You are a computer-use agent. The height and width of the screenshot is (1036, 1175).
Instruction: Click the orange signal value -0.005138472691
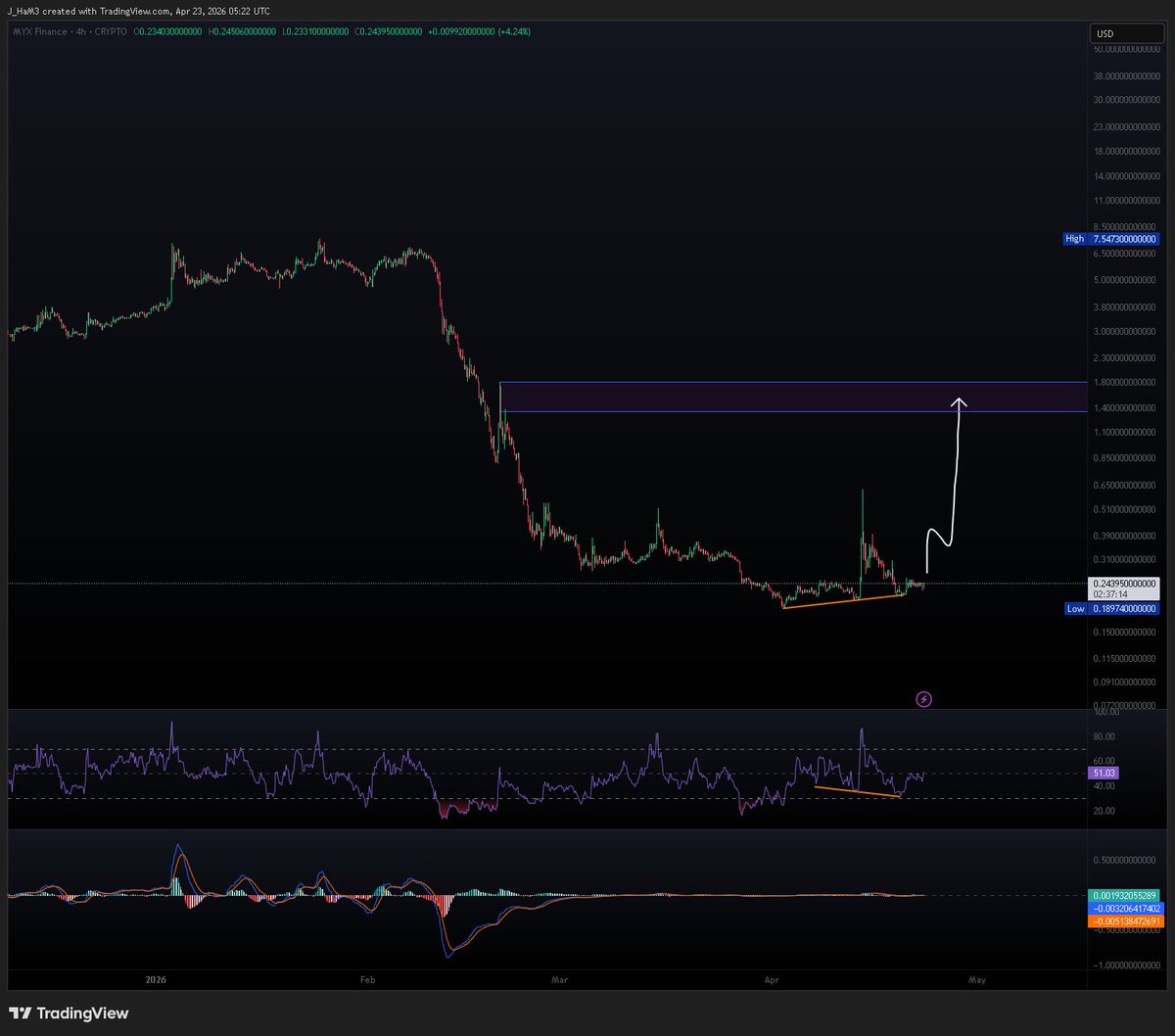[1124, 921]
